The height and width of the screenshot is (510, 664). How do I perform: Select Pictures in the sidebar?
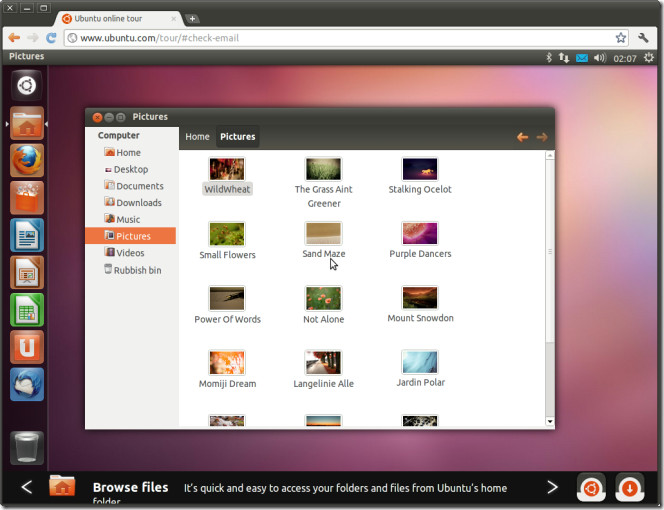coord(130,236)
